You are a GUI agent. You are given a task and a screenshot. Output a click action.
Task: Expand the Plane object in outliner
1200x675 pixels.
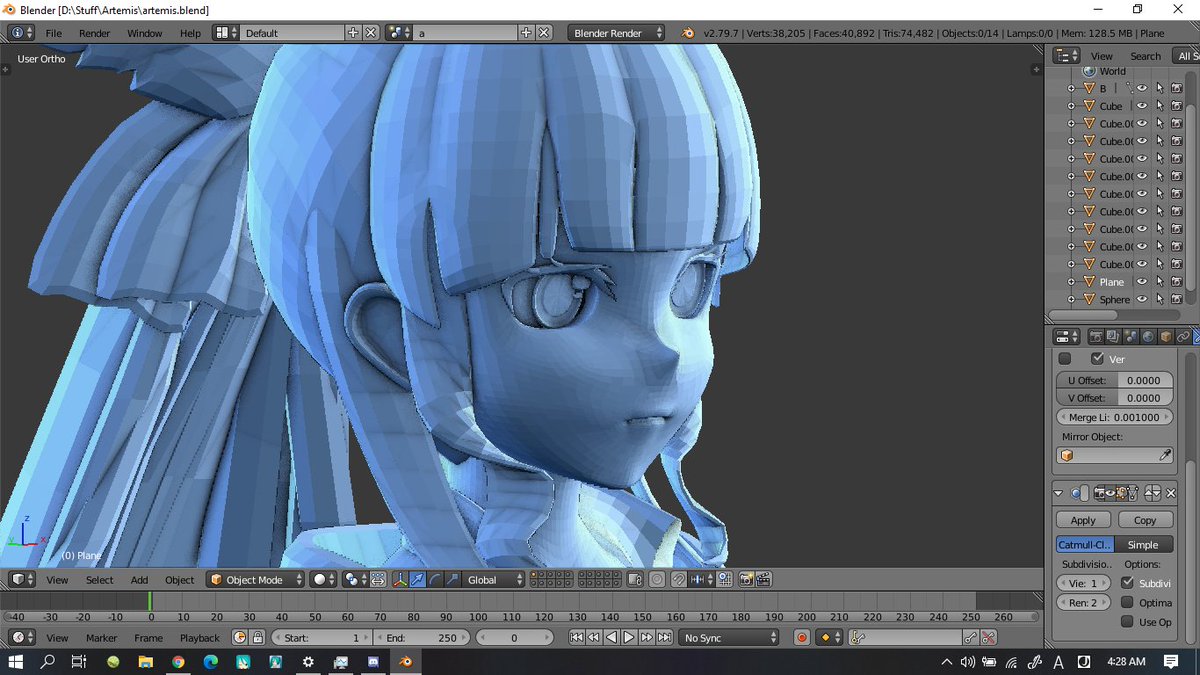(x=1071, y=282)
